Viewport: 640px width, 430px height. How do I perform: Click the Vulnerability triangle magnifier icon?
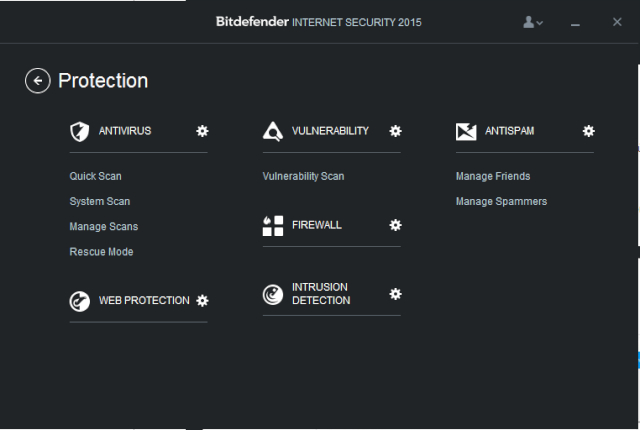(273, 131)
